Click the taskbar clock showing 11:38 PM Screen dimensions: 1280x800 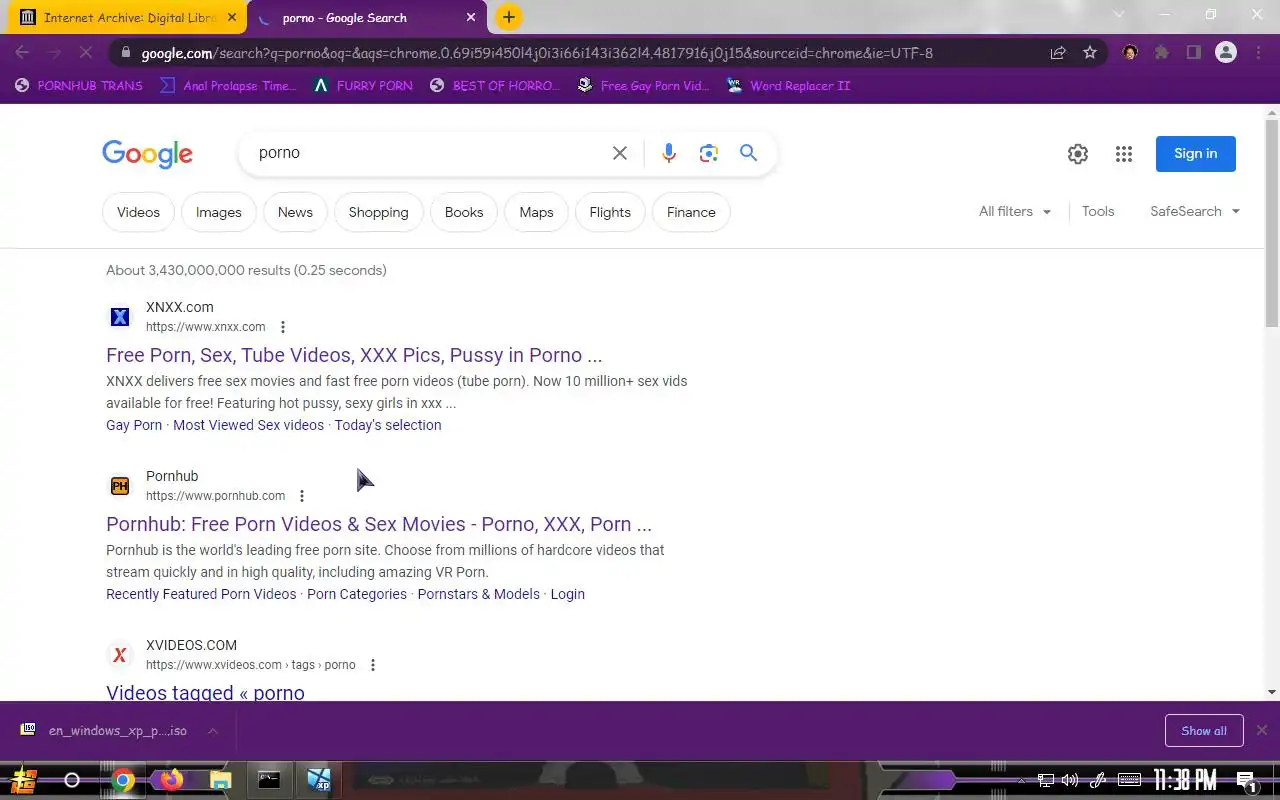(1185, 780)
